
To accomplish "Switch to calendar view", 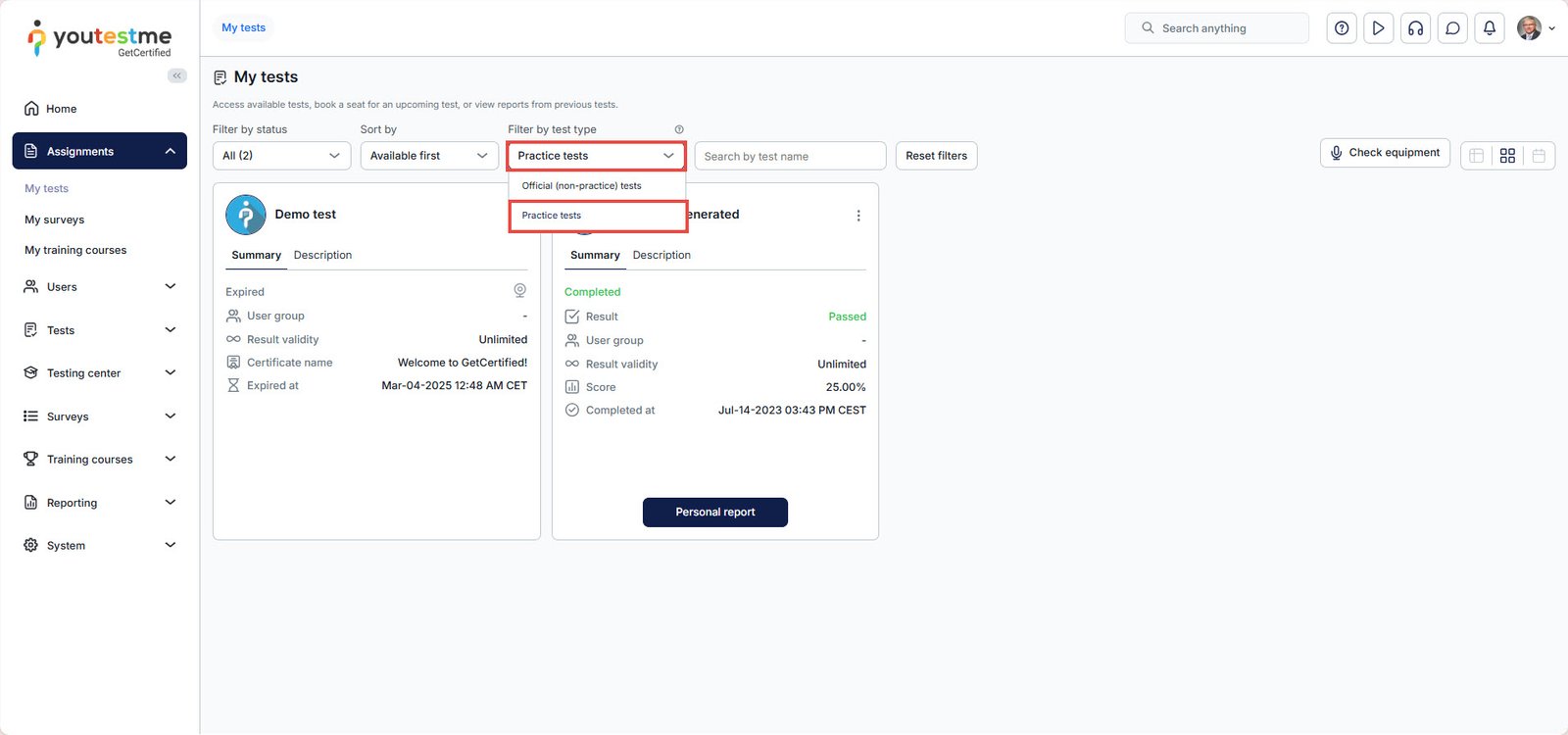I will [1539, 156].
